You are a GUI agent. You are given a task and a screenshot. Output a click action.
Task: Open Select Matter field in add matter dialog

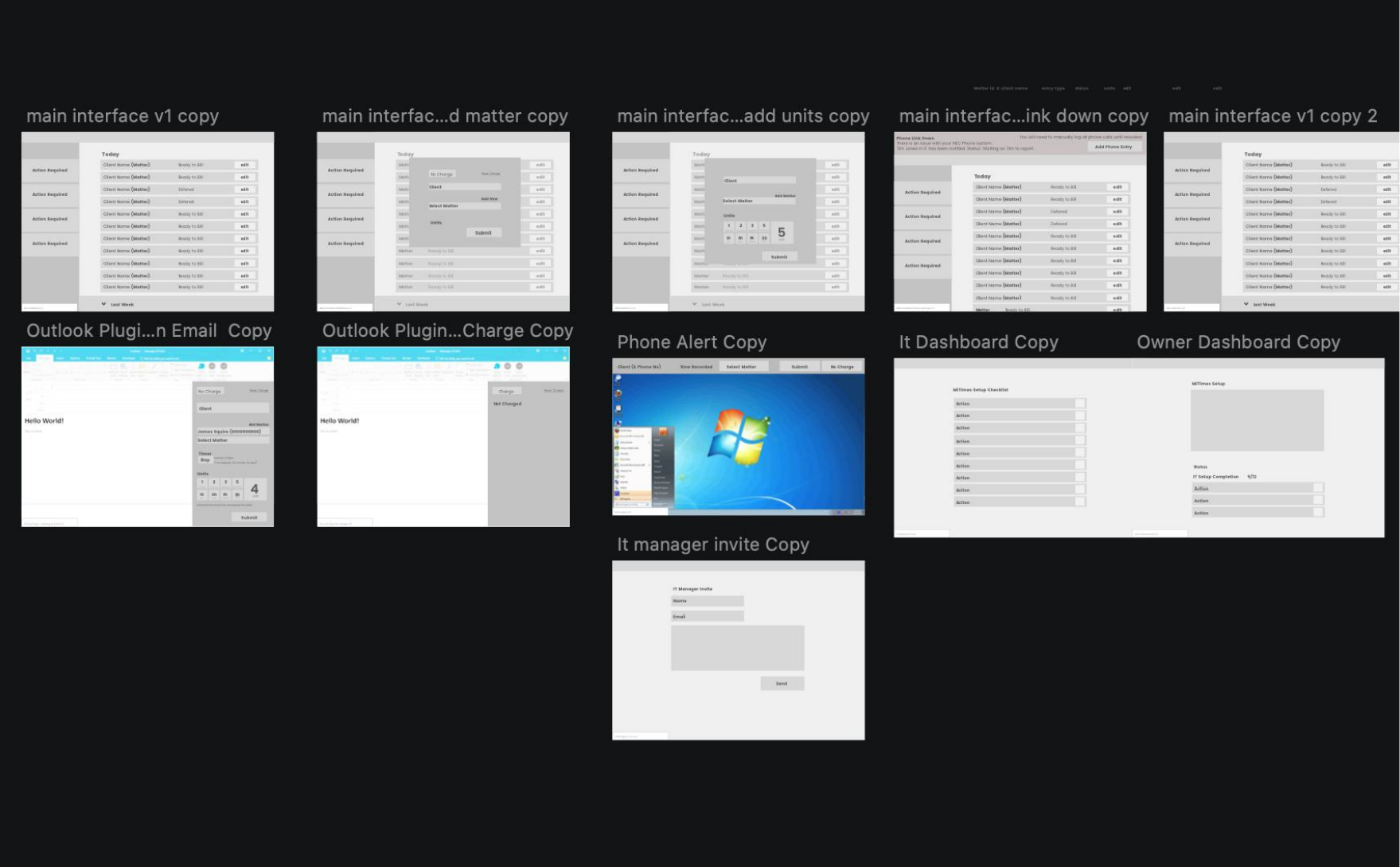point(464,206)
